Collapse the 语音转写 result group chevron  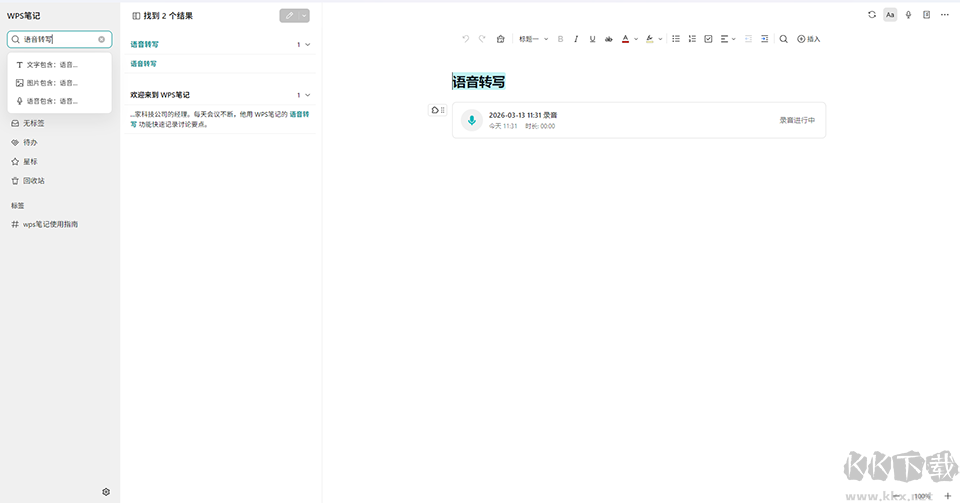[x=307, y=44]
